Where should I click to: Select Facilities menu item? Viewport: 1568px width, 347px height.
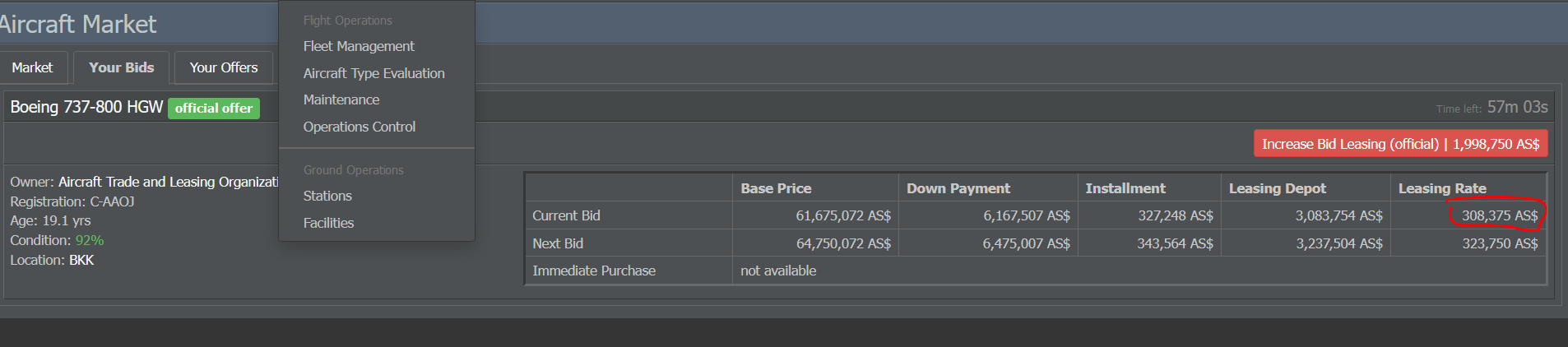[x=328, y=223]
